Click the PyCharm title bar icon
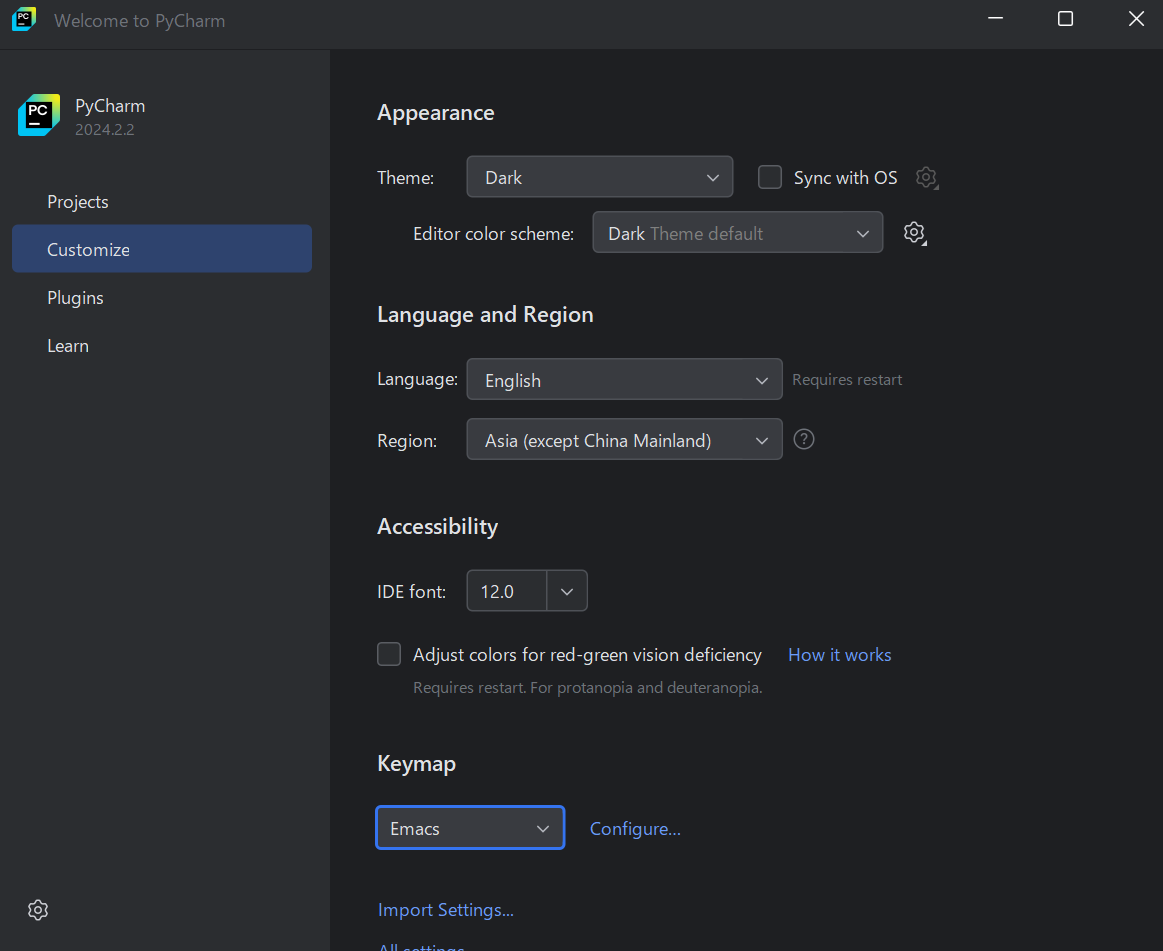 [x=24, y=20]
